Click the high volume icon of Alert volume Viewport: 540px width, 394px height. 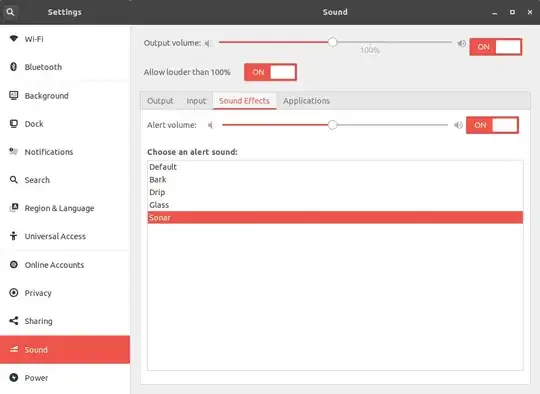(458, 125)
